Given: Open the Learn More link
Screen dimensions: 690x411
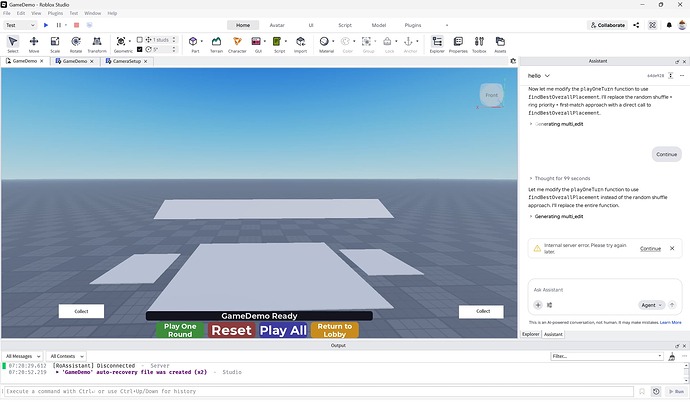Looking at the screenshot, I should click(x=671, y=323).
